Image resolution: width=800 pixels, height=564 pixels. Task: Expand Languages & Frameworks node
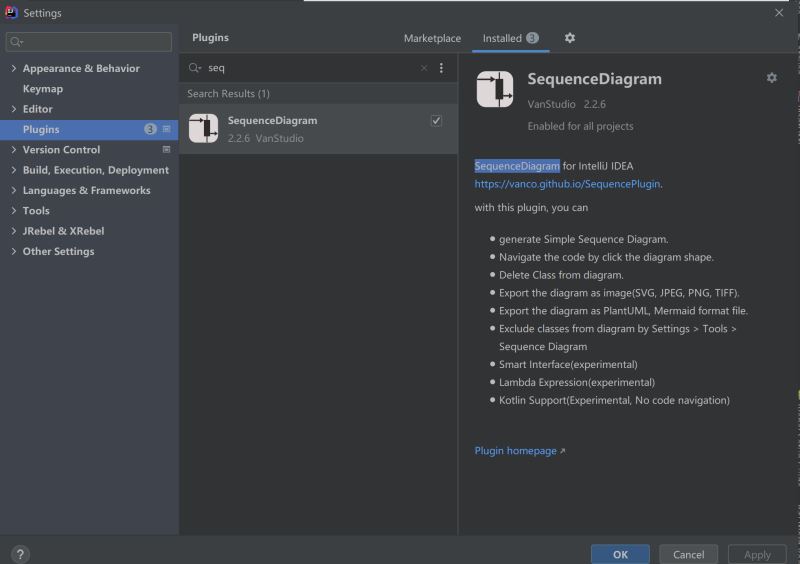(x=14, y=190)
